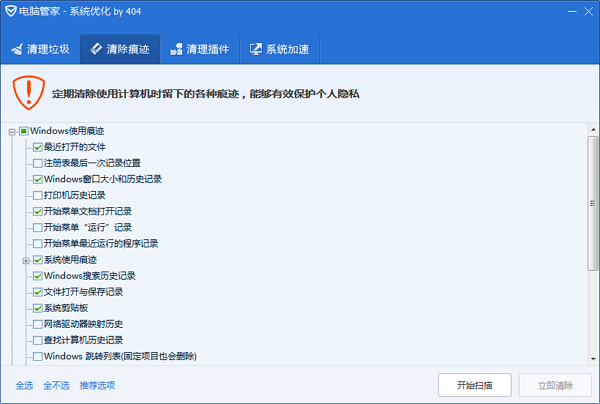The width and height of the screenshot is (600, 404).
Task: Enable 开始菜单最近运行的程序记录 checkbox
Action: pos(38,244)
